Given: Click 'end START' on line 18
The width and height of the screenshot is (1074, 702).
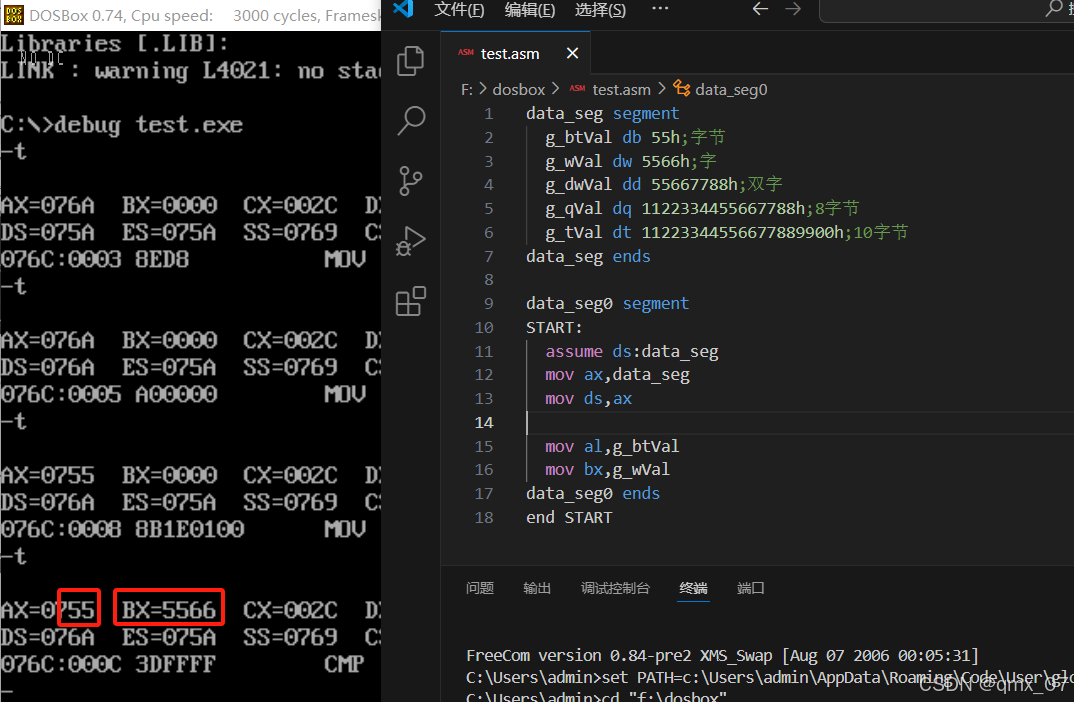Looking at the screenshot, I should point(569,518).
